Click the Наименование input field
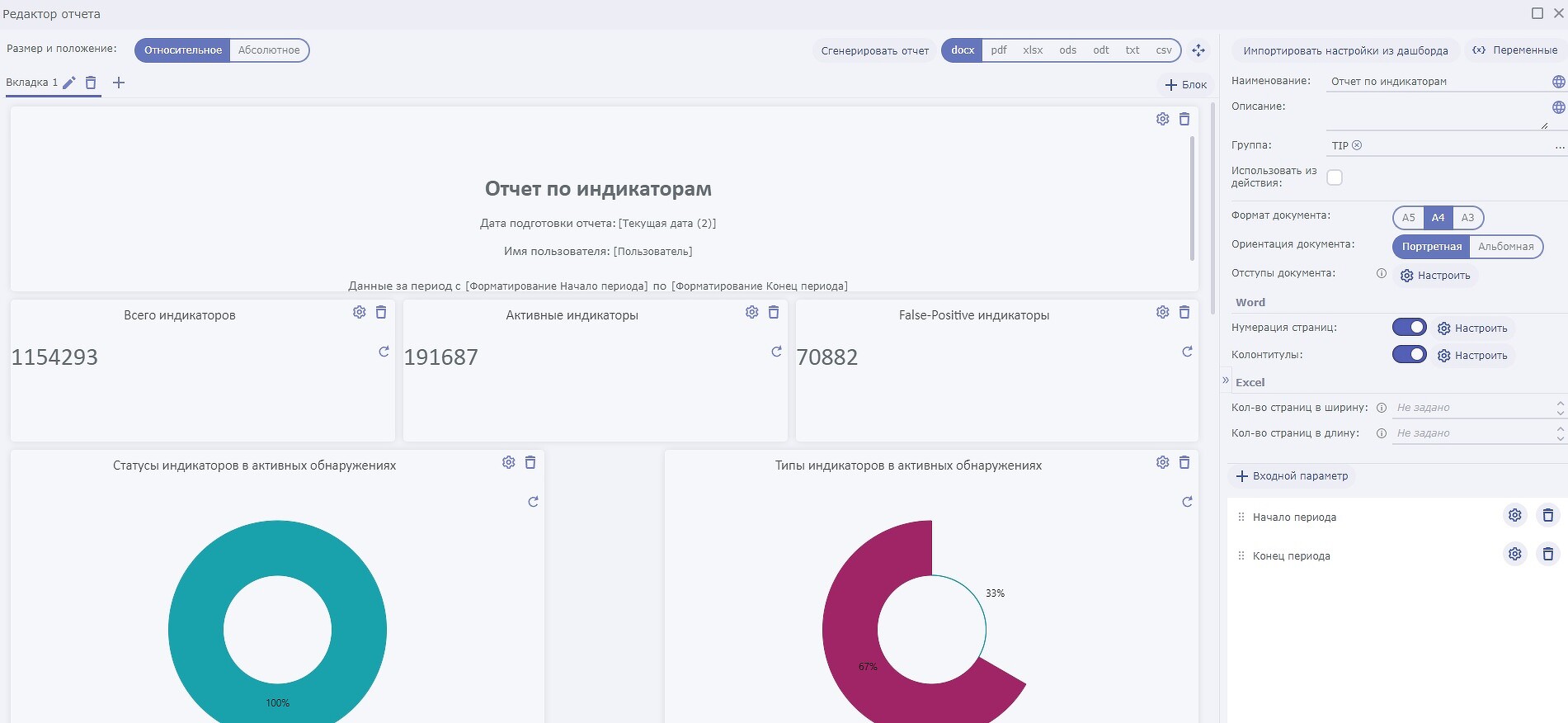Image resolution: width=1568 pixels, height=723 pixels. pos(1437,82)
